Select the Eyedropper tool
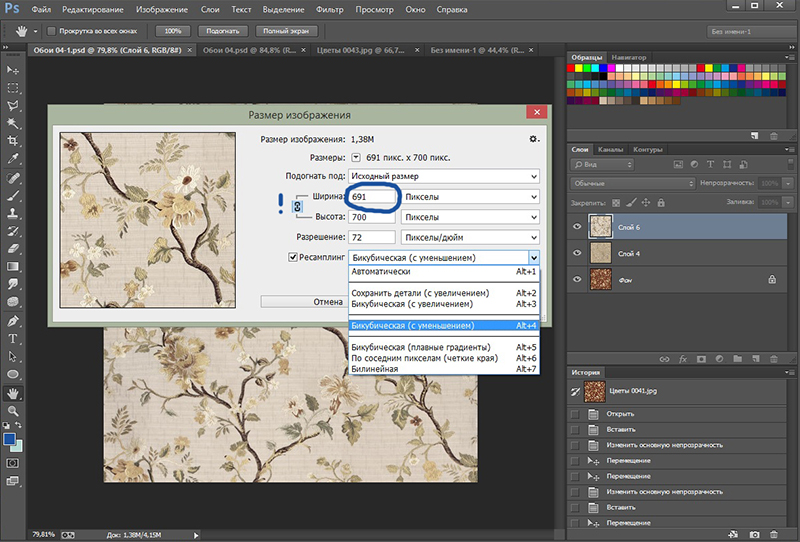 (x=13, y=159)
